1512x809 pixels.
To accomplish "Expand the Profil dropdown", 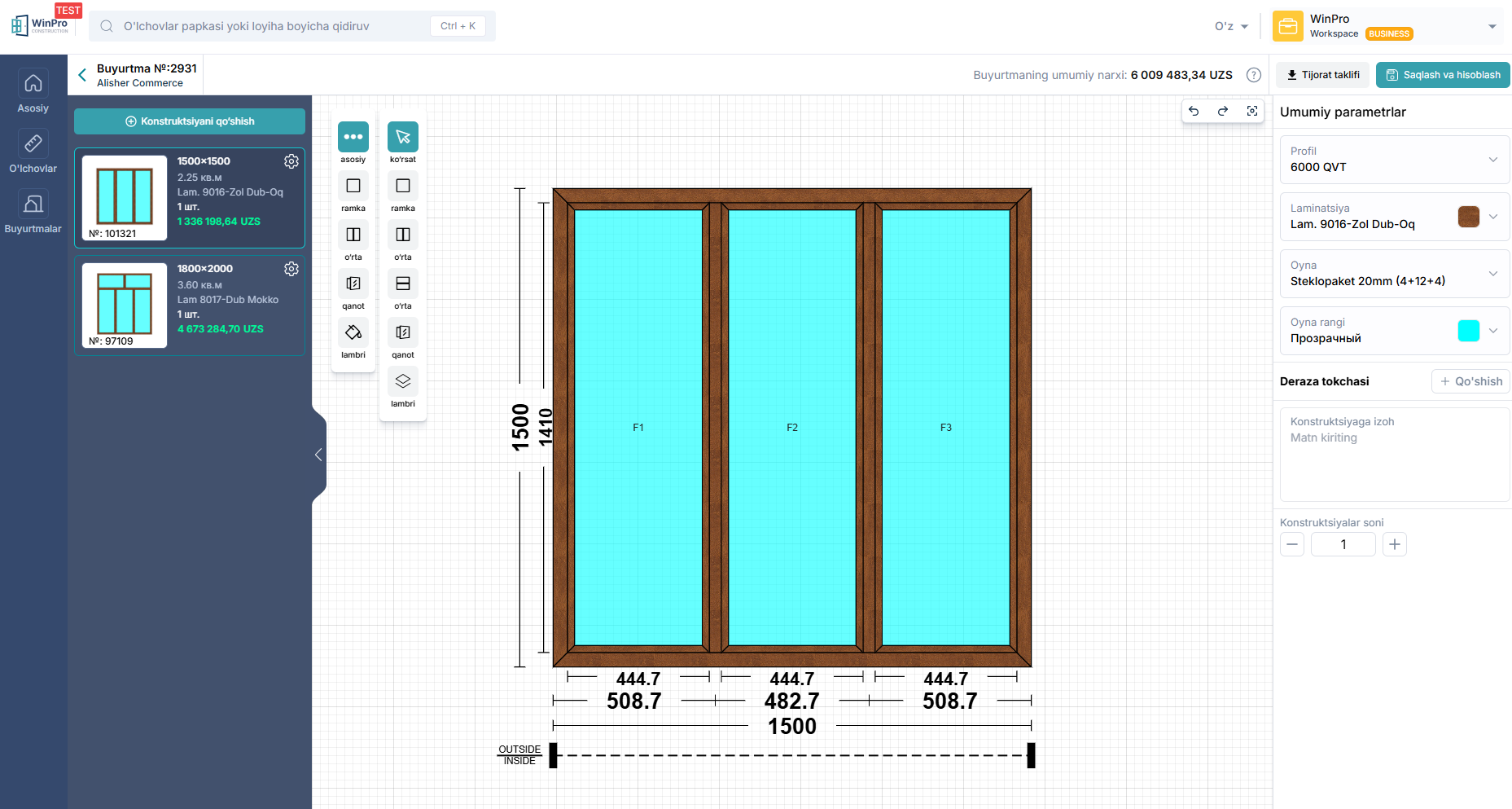I will coord(1492,160).
